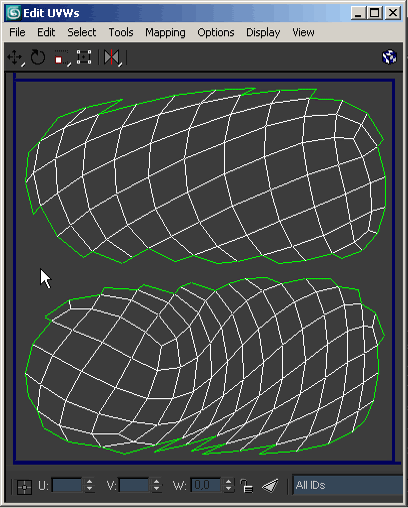Choose the Scale tool icon

[60, 58]
